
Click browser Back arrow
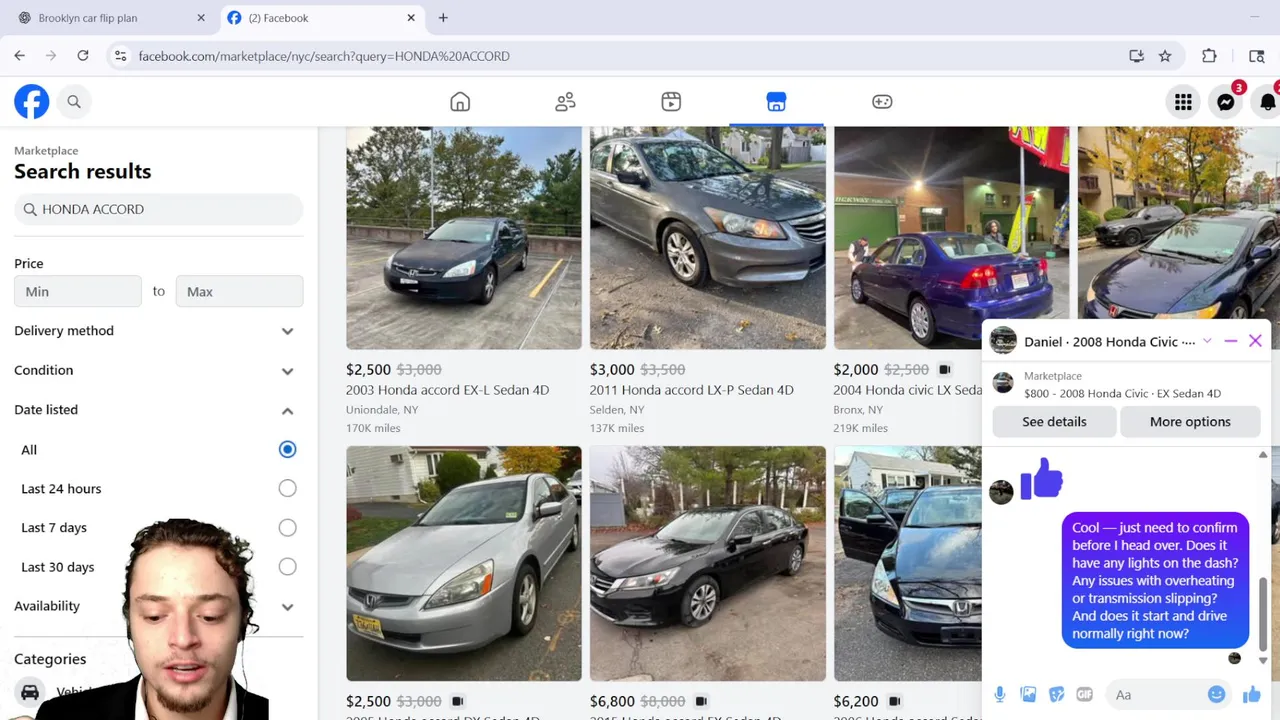19,56
